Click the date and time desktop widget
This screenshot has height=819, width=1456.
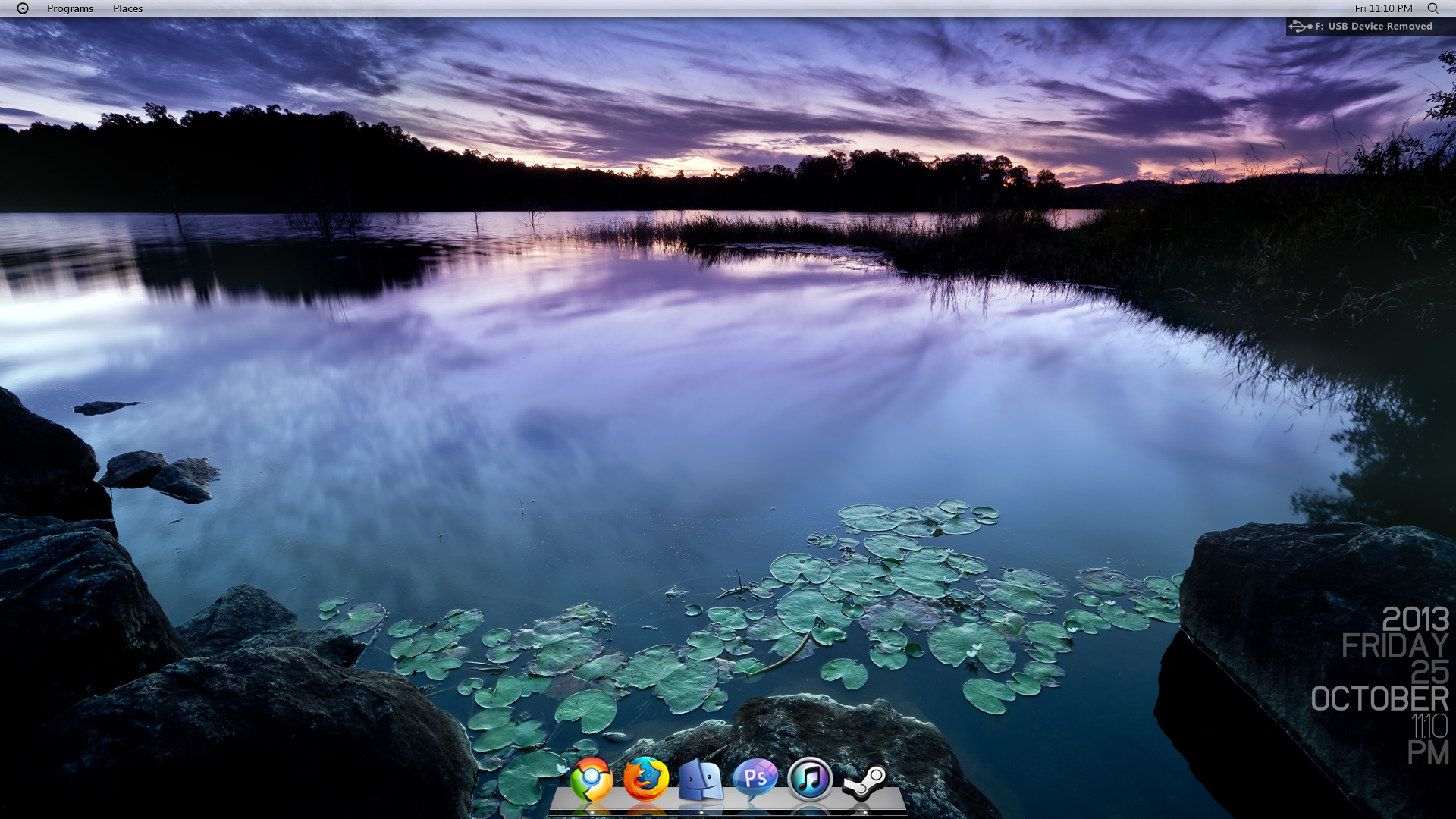(1380, 686)
